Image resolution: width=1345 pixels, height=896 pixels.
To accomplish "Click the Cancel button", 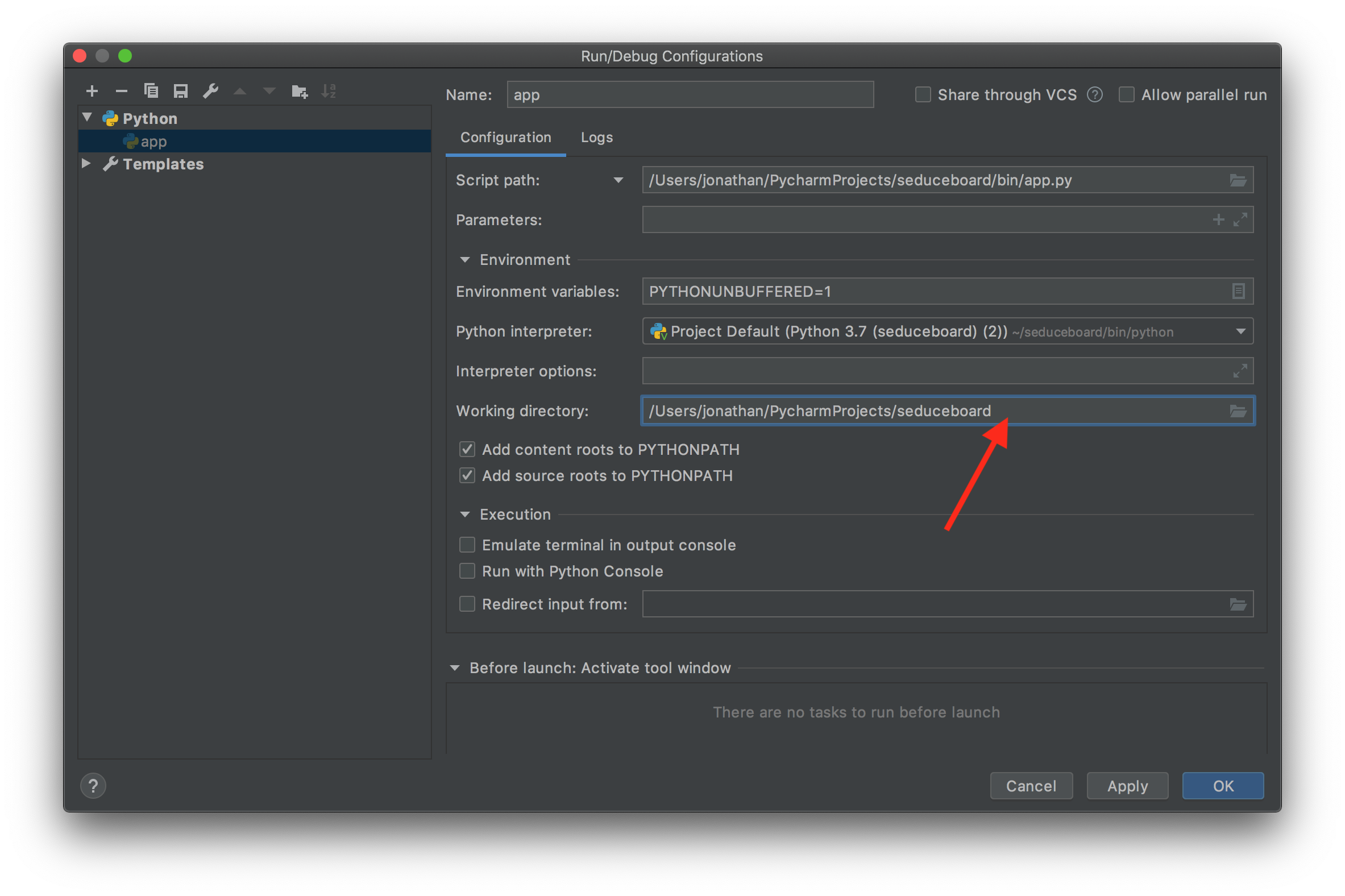I will [x=1031, y=786].
